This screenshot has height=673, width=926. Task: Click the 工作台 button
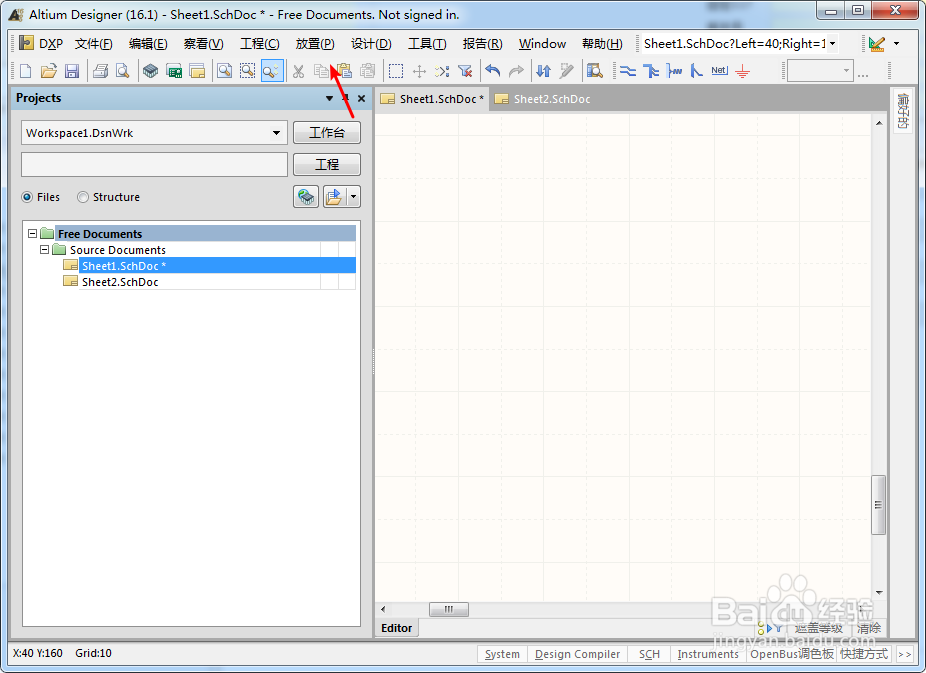[x=327, y=133]
